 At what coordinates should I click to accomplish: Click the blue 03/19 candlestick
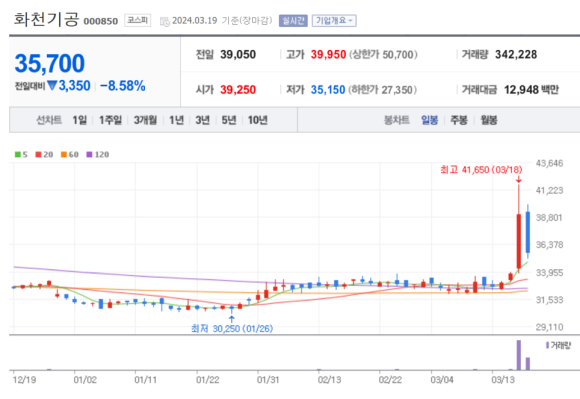[x=528, y=232]
